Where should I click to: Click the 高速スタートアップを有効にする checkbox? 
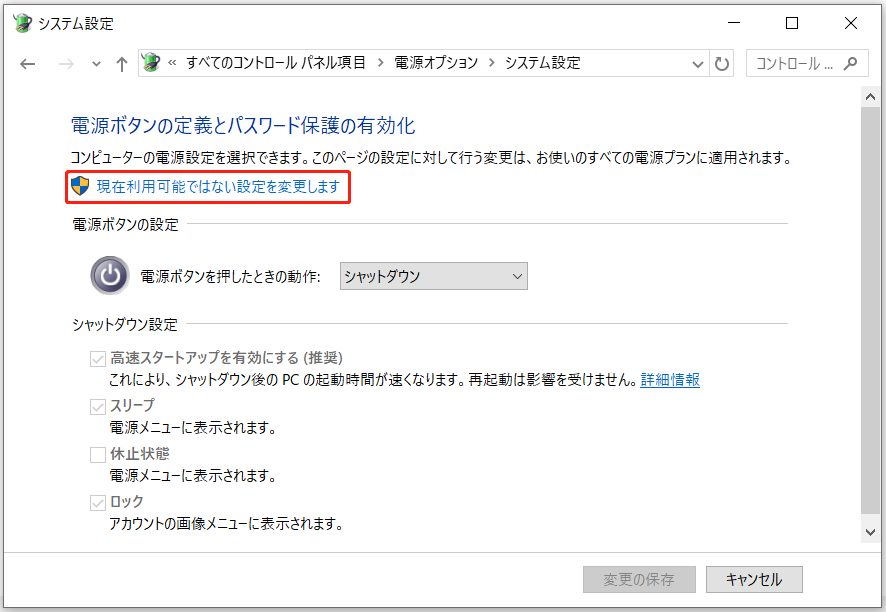[x=96, y=359]
